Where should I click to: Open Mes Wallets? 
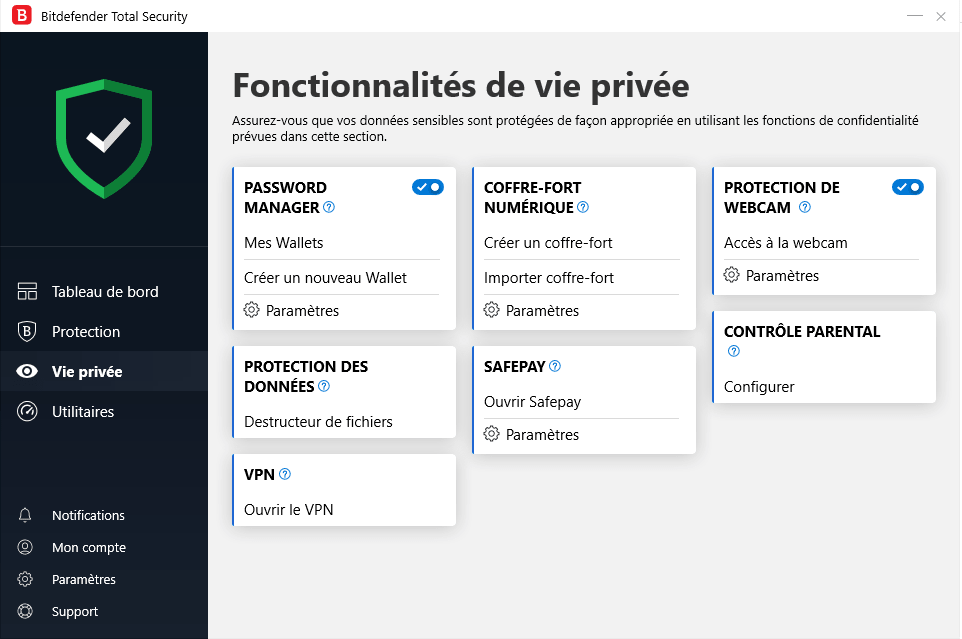(x=283, y=243)
